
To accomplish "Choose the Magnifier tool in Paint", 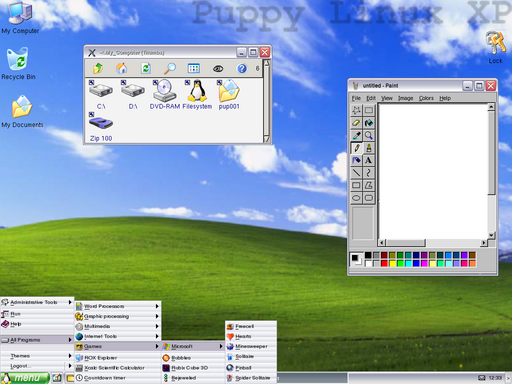I will [x=369, y=135].
